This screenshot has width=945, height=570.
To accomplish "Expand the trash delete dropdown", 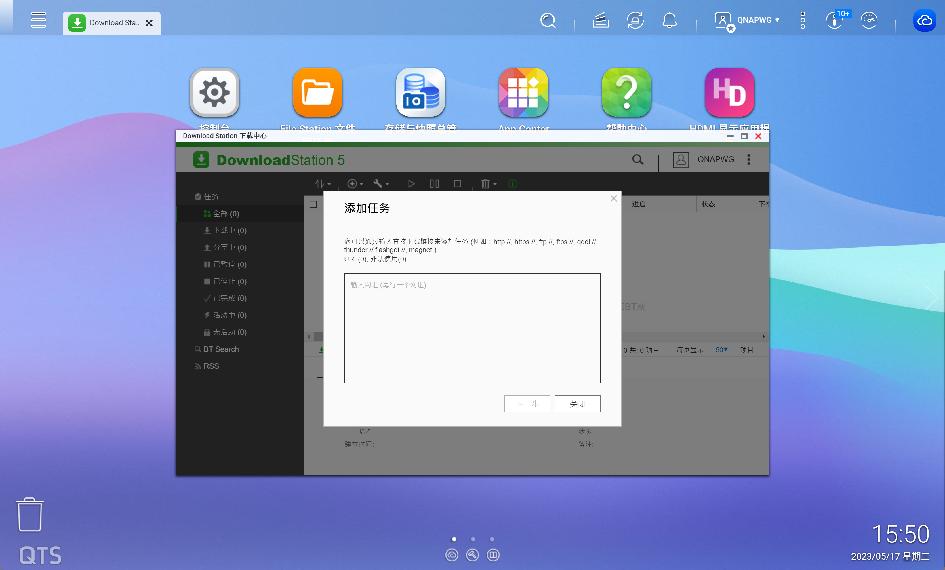I will click(x=488, y=184).
